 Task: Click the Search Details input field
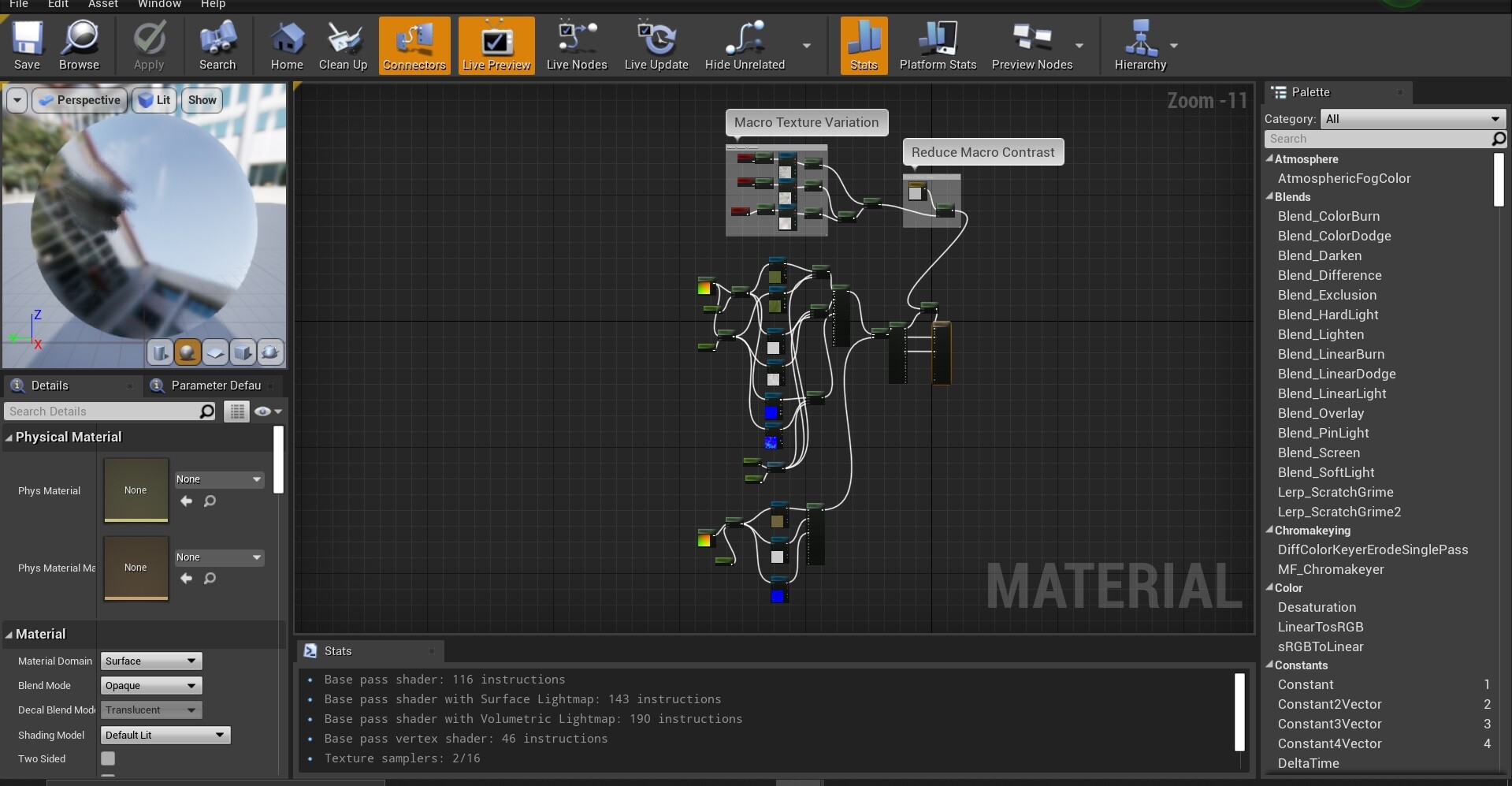(102, 412)
